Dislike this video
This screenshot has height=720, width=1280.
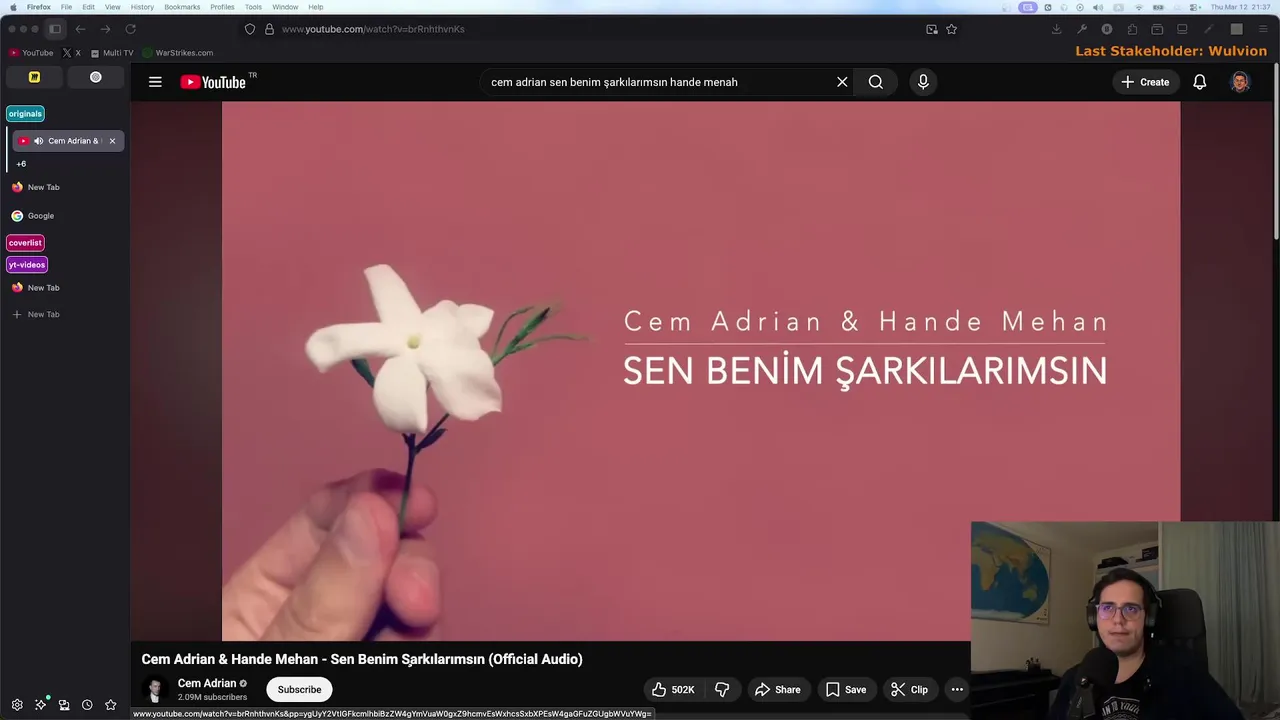(722, 689)
